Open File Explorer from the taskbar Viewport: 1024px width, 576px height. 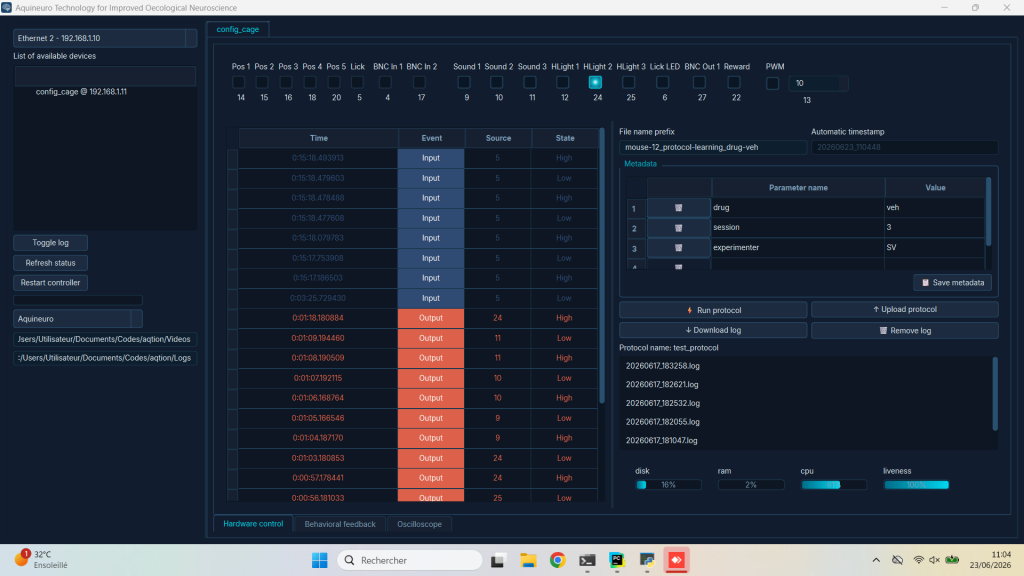[528, 560]
